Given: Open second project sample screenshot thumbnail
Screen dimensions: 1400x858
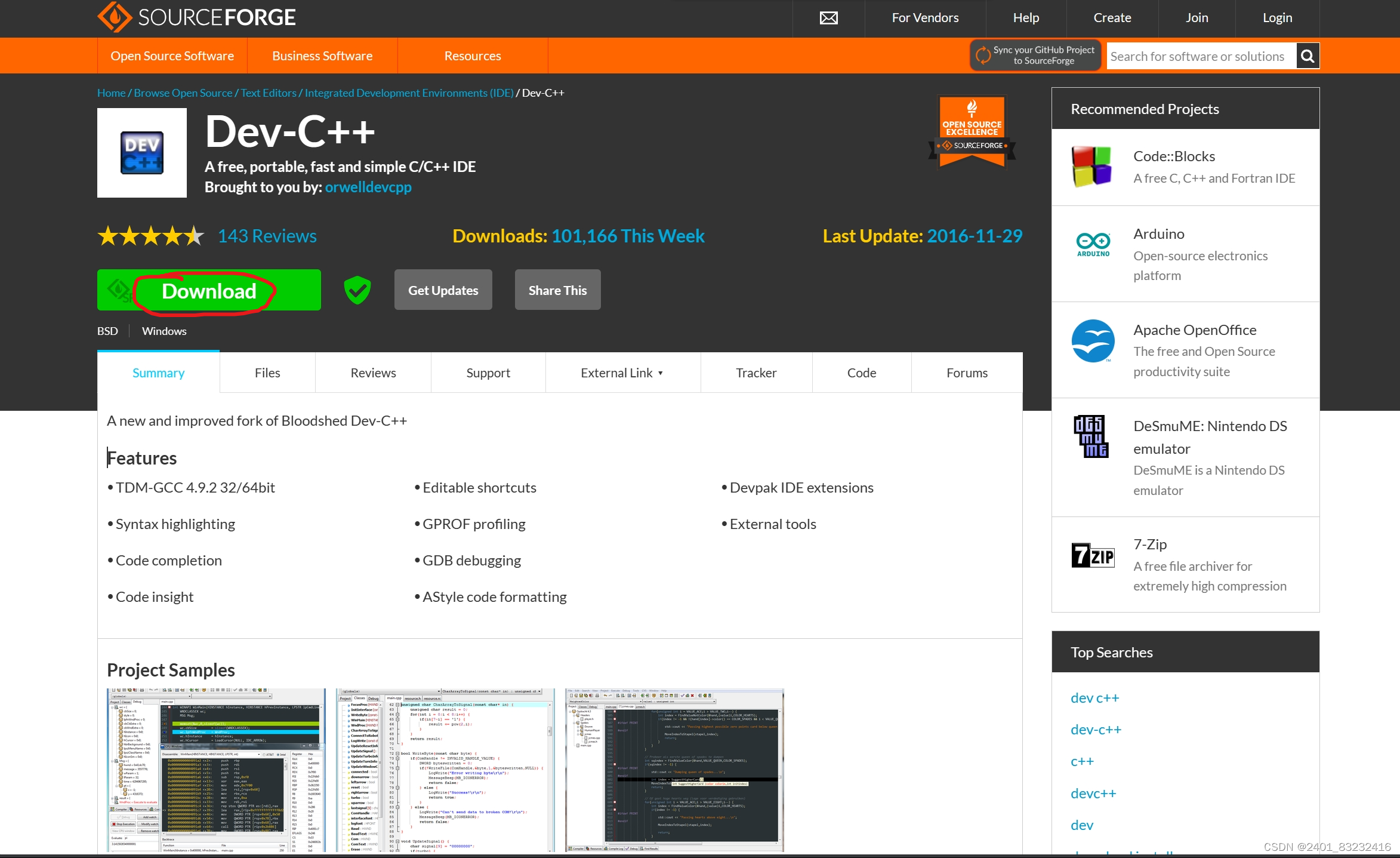Looking at the screenshot, I should (x=445, y=770).
